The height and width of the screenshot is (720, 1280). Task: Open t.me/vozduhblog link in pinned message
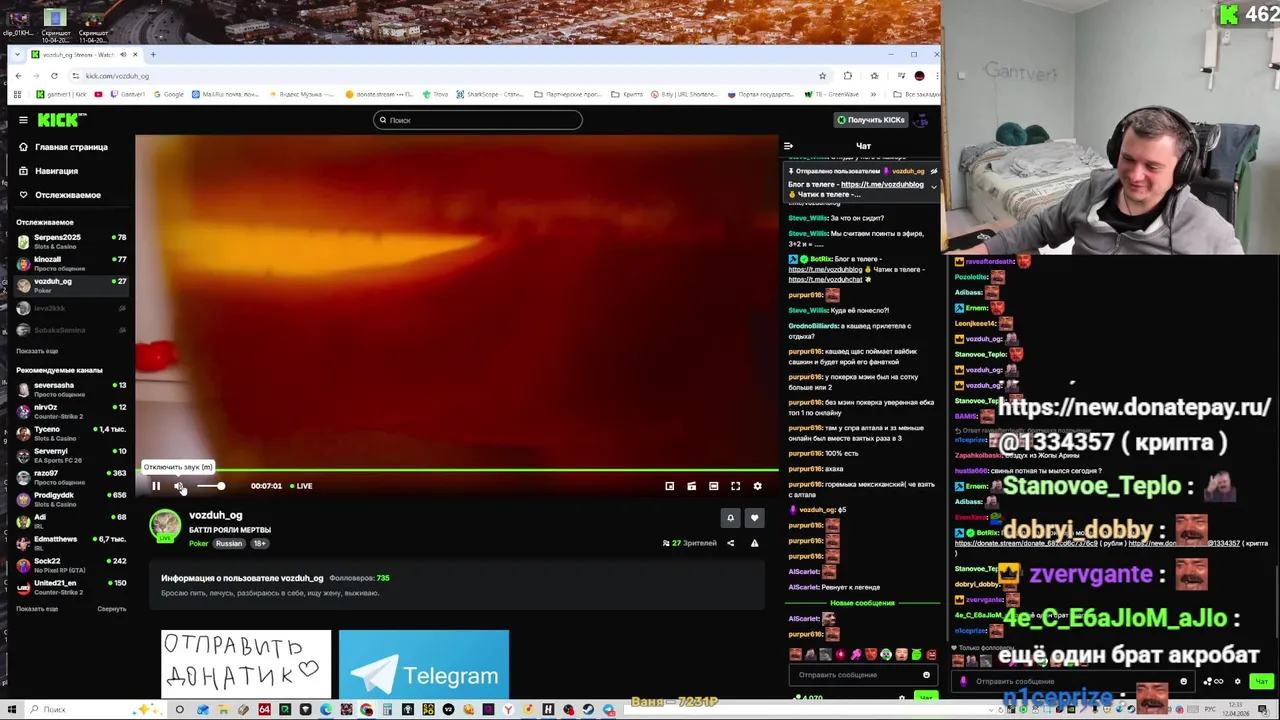tap(882, 184)
